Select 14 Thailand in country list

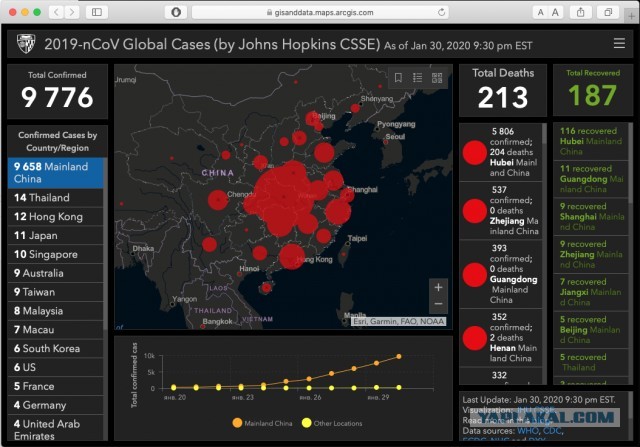tap(56, 198)
